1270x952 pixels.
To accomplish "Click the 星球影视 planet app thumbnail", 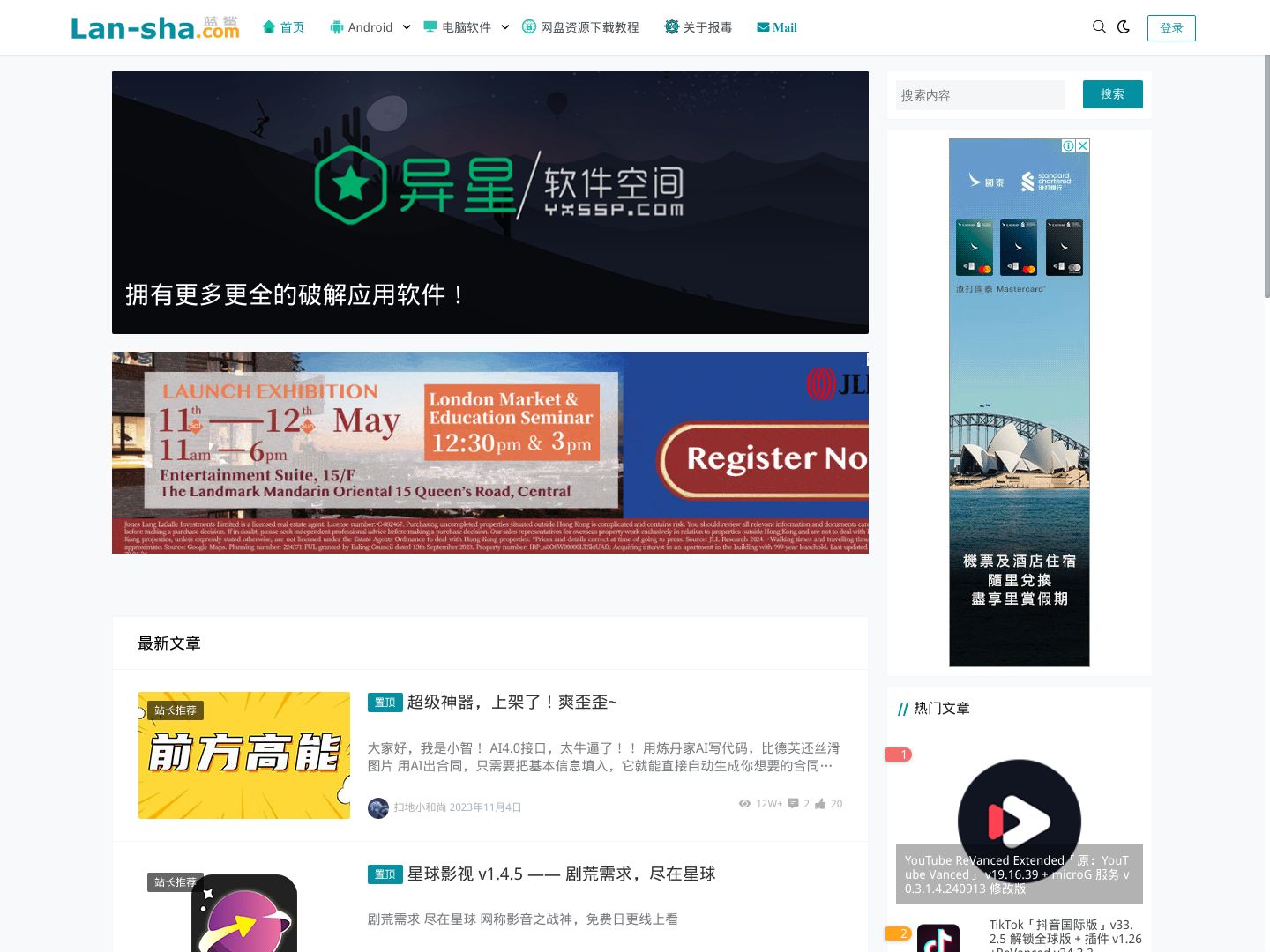I will [244, 913].
